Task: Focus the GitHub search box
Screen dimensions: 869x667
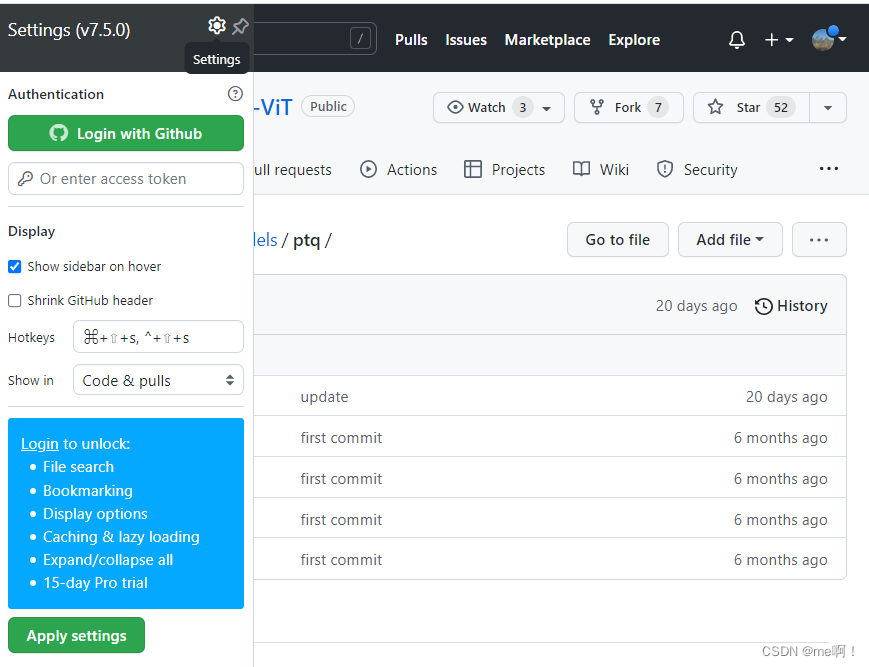Action: [x=315, y=39]
